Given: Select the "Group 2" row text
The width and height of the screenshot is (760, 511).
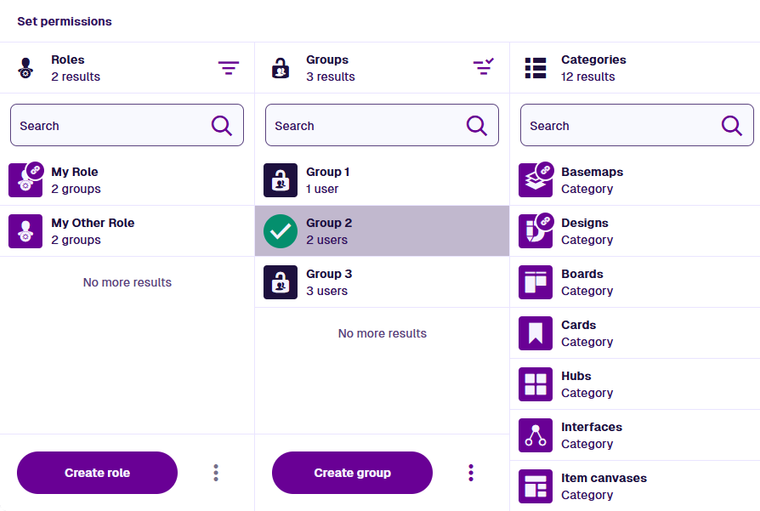Looking at the screenshot, I should (329, 223).
